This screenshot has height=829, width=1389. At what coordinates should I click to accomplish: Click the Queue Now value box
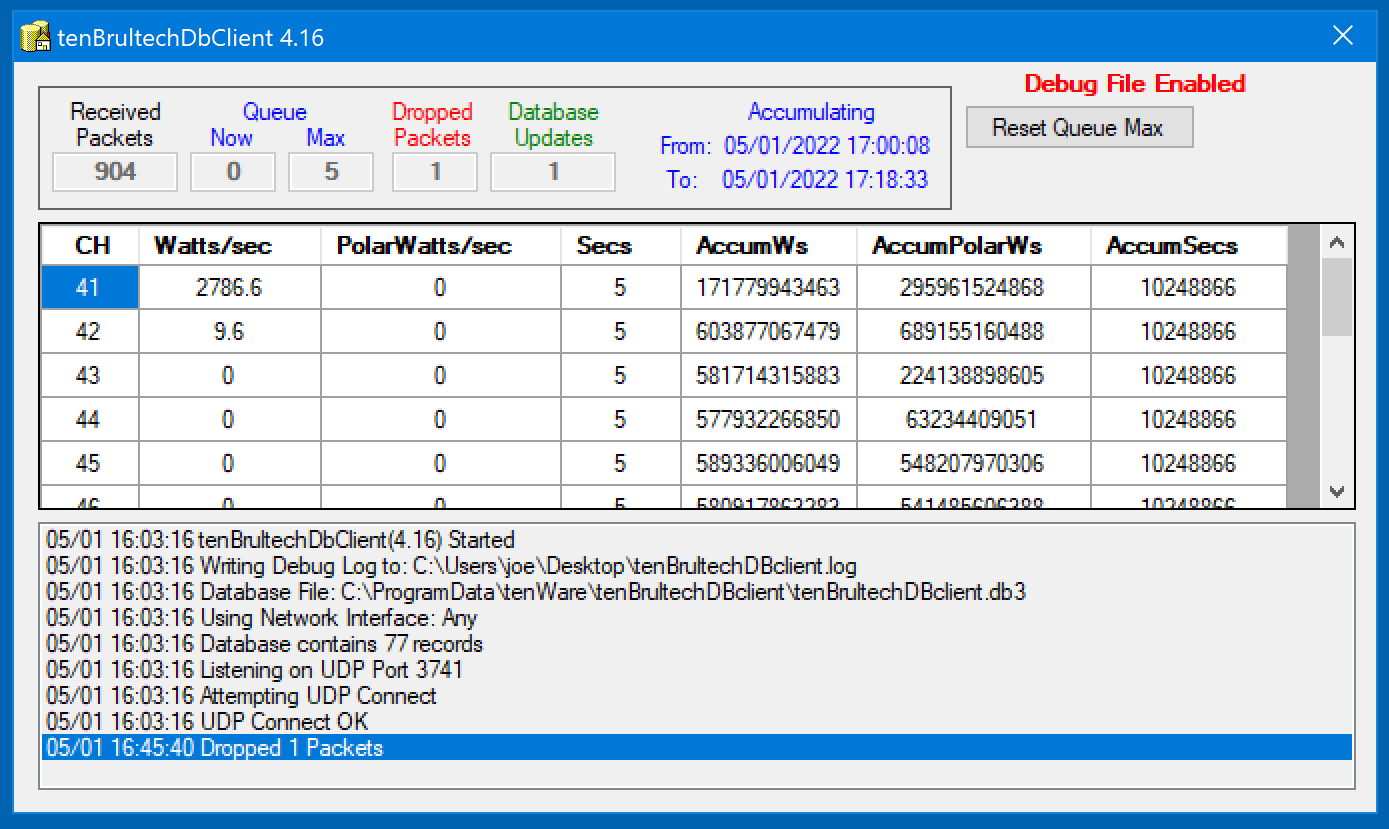coord(233,172)
